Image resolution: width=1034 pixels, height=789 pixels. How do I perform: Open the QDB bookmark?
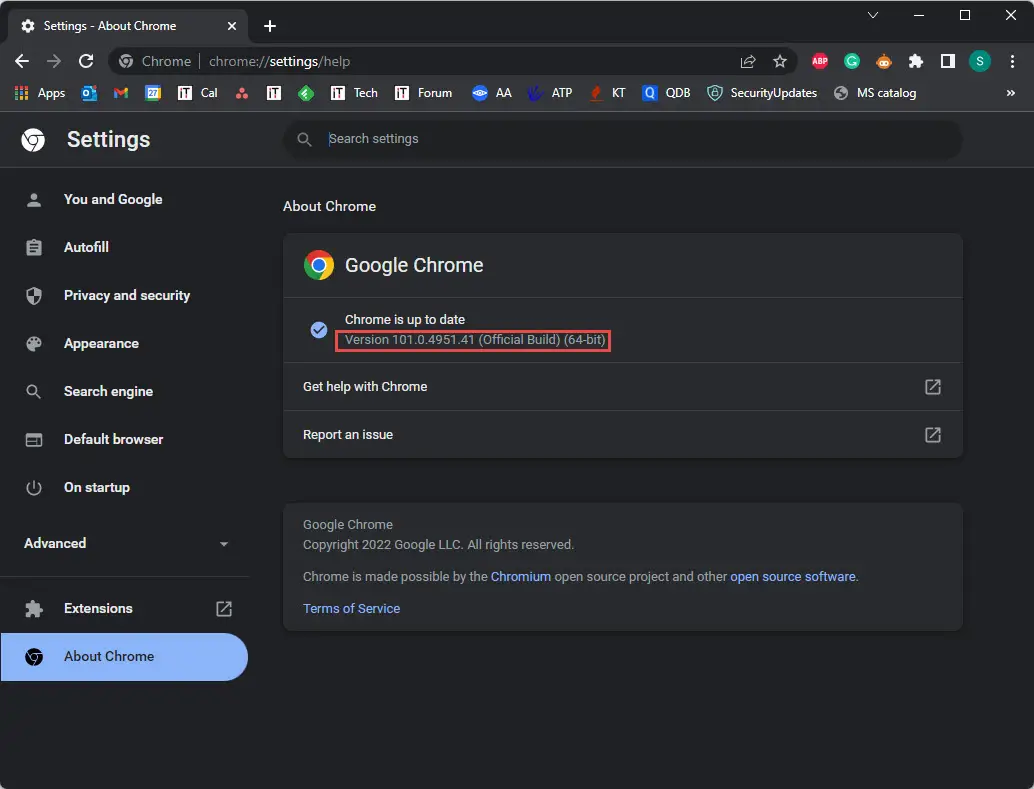click(666, 93)
